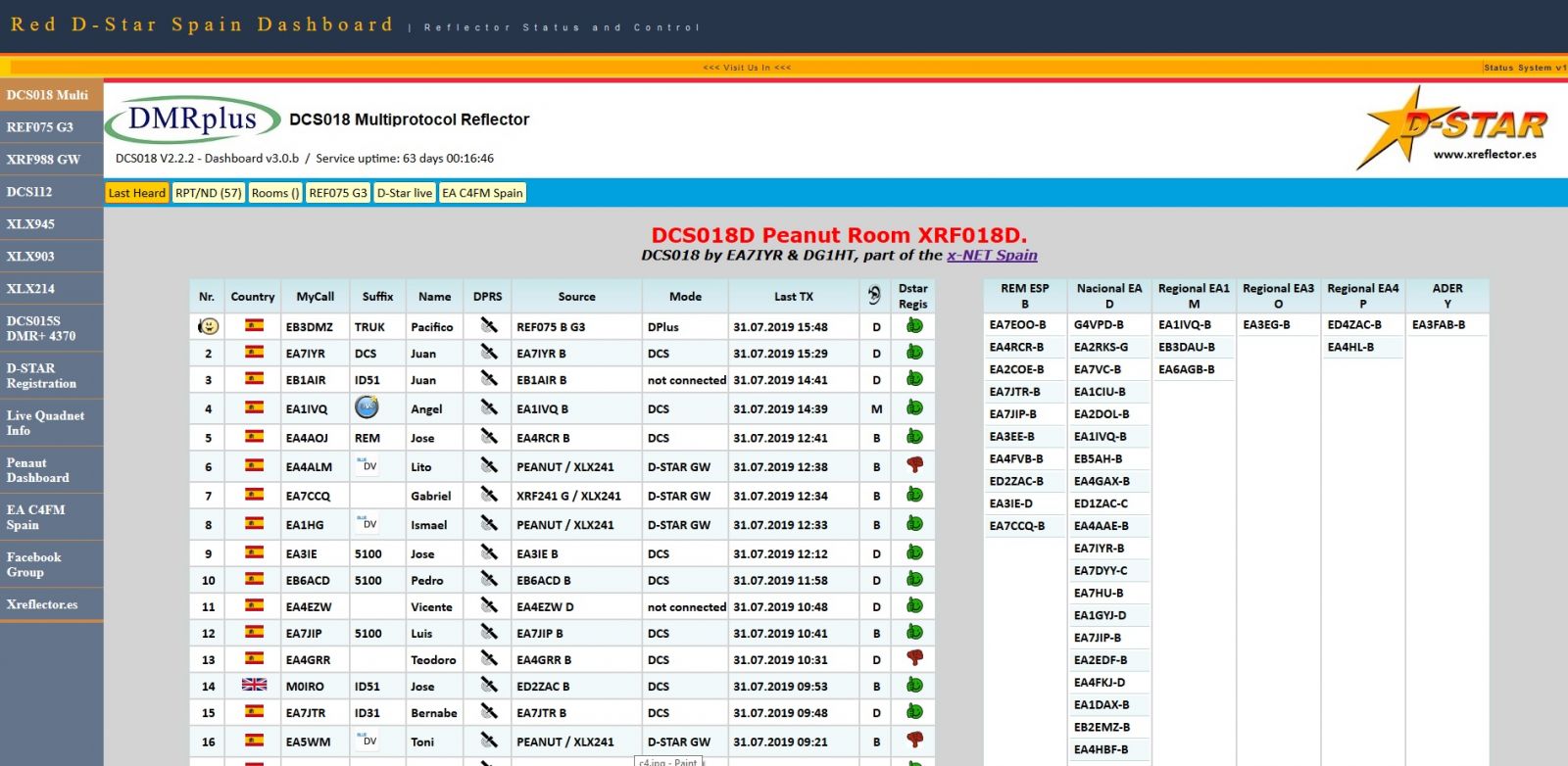The width and height of the screenshot is (1568, 766).
Task: Click Status System text in top bar
Action: coord(1525,68)
